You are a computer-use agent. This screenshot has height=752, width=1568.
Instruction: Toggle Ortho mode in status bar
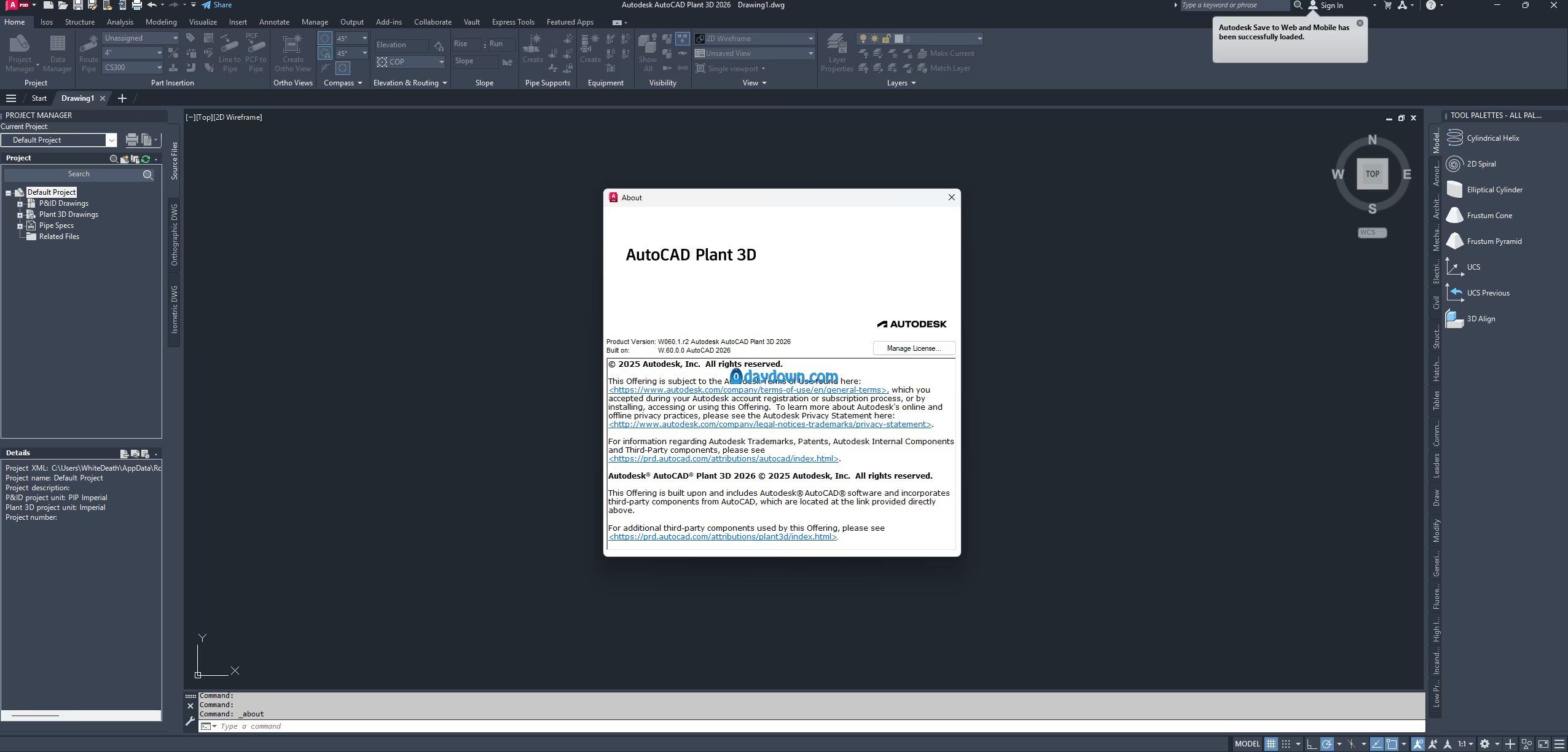(x=1312, y=744)
